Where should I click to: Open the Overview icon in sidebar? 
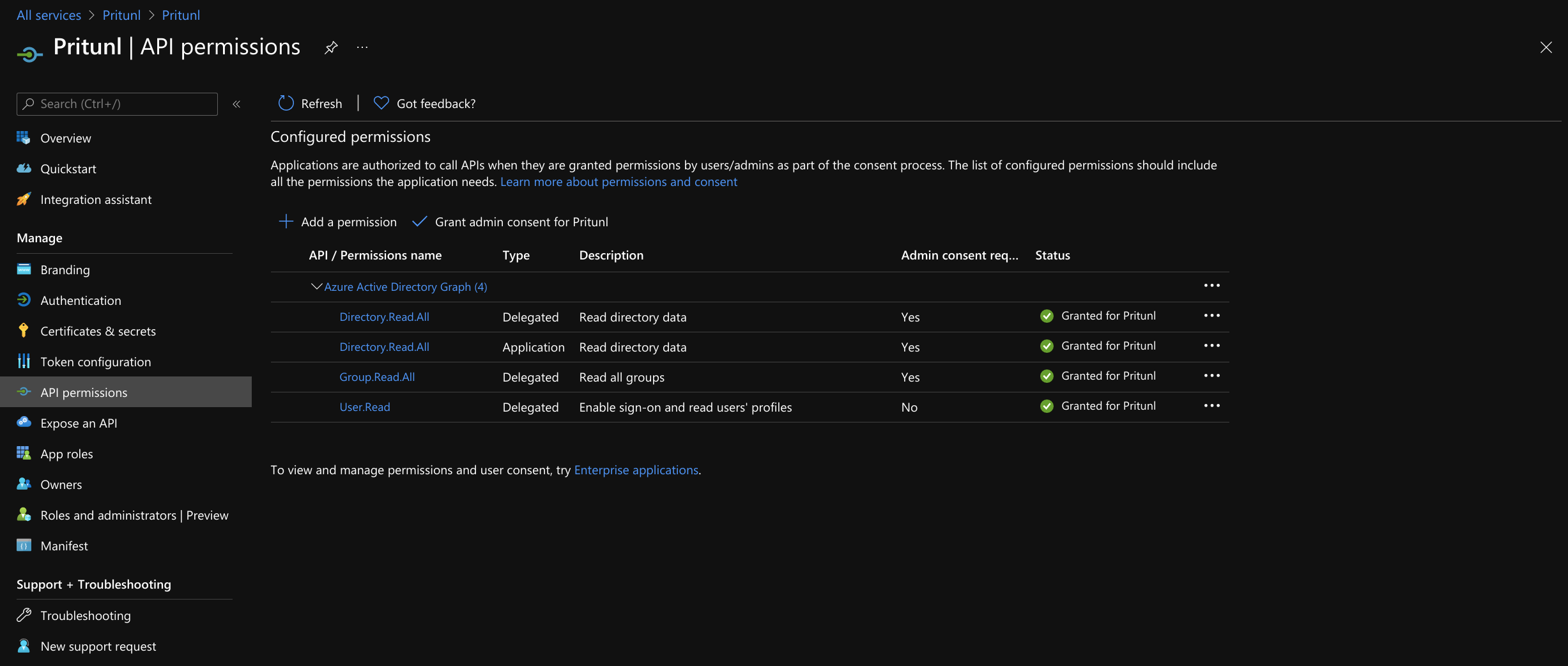pyautogui.click(x=24, y=137)
